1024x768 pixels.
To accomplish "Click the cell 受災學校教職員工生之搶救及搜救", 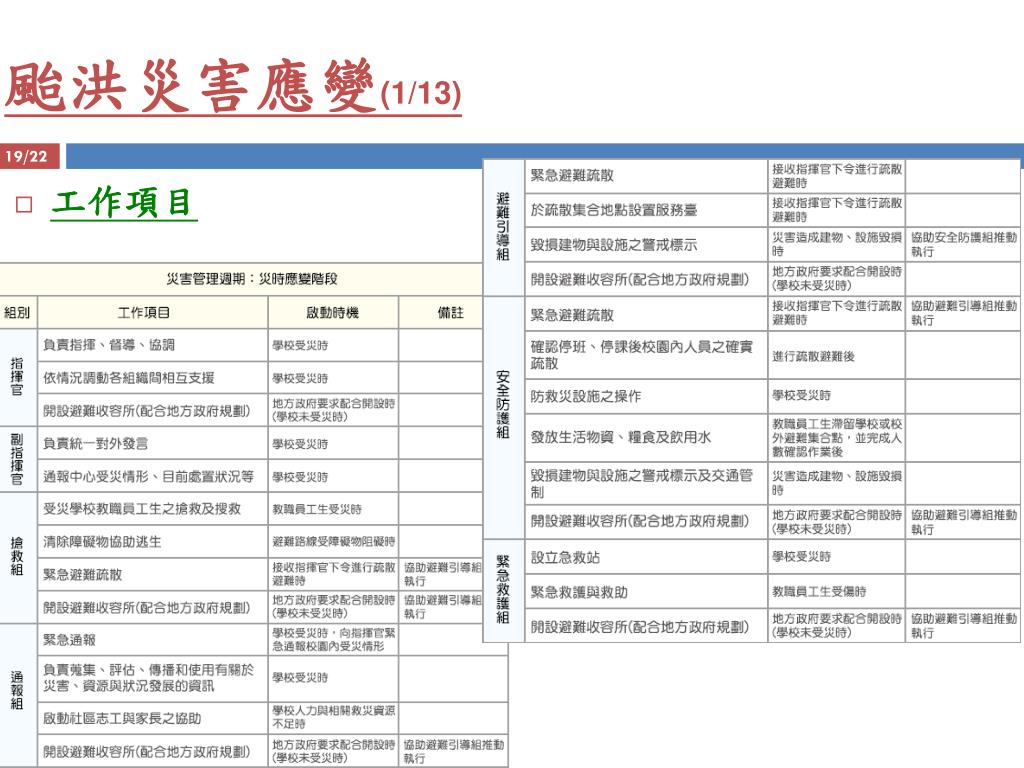I will point(153,509).
